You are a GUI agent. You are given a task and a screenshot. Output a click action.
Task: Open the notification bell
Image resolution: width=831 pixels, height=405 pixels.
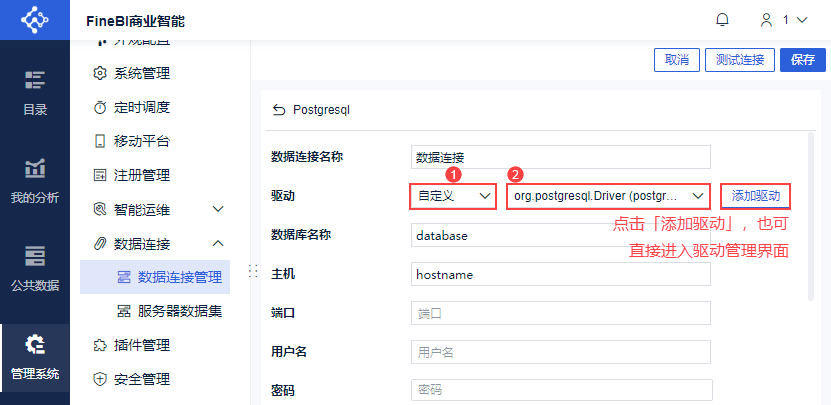[722, 20]
